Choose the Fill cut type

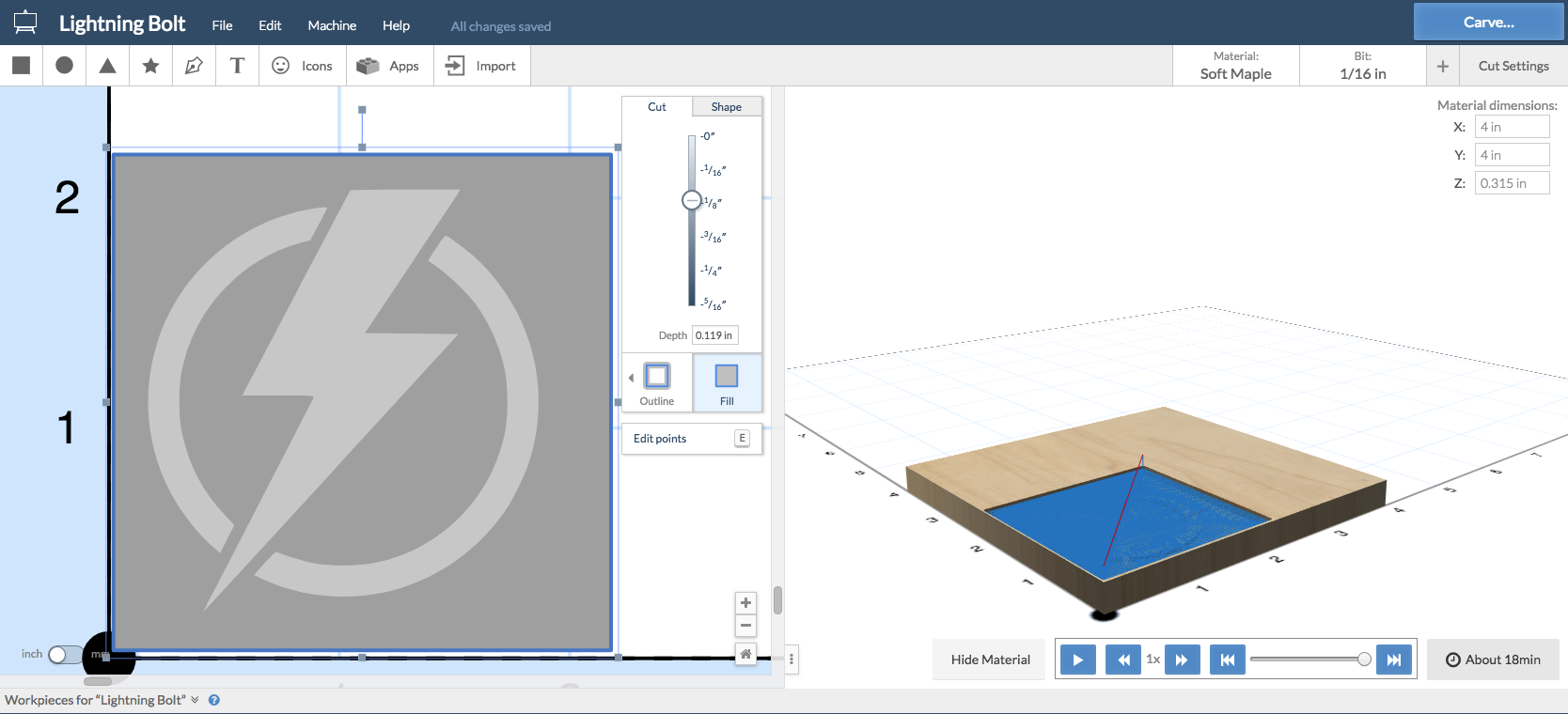(x=727, y=383)
